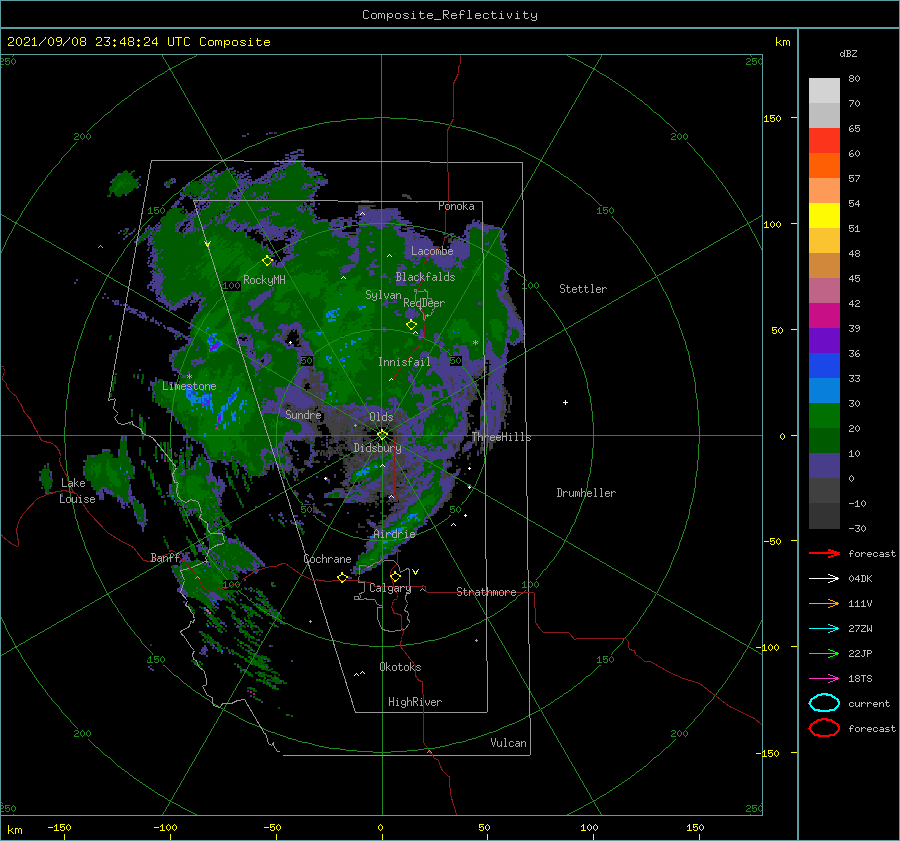This screenshot has height=841, width=900.
Task: Pick the orange 60 dBZ color swatch
Action: coord(824,165)
